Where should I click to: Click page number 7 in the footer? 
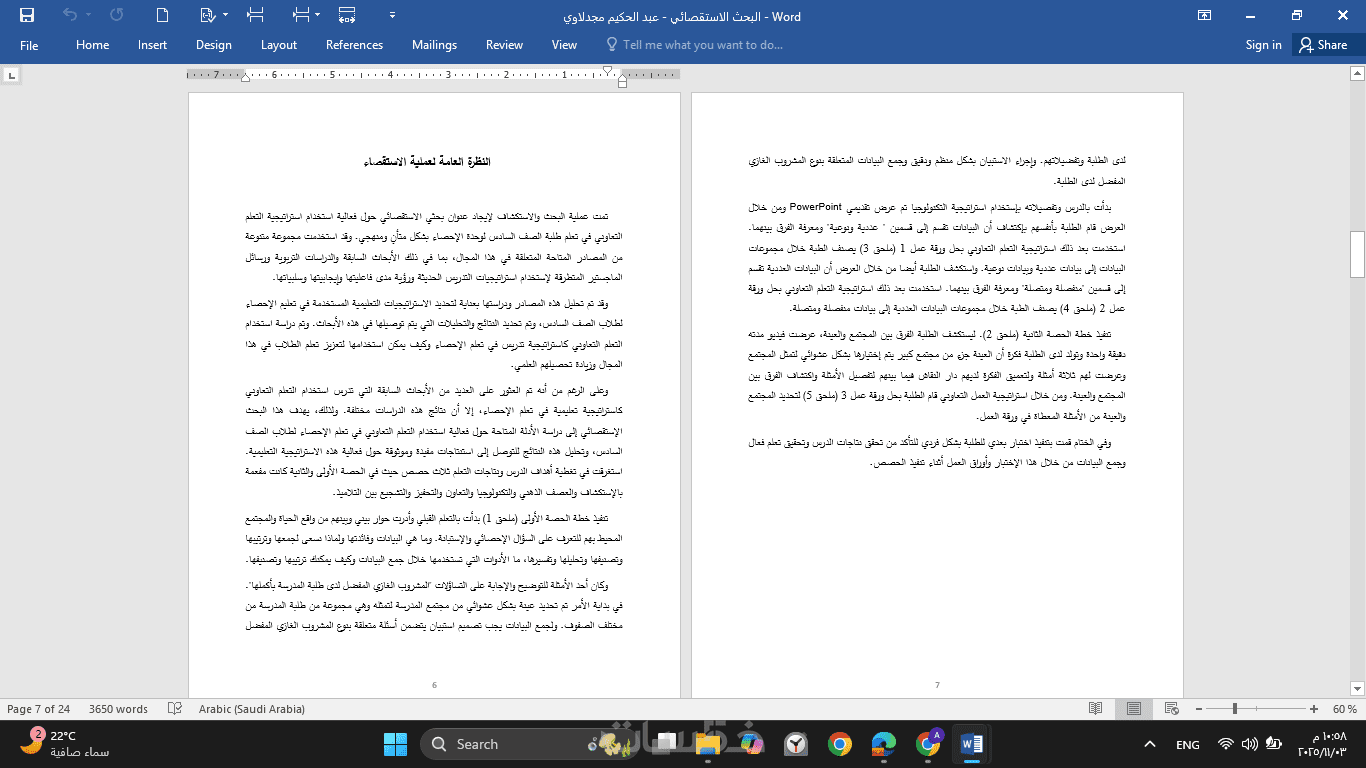point(937,686)
